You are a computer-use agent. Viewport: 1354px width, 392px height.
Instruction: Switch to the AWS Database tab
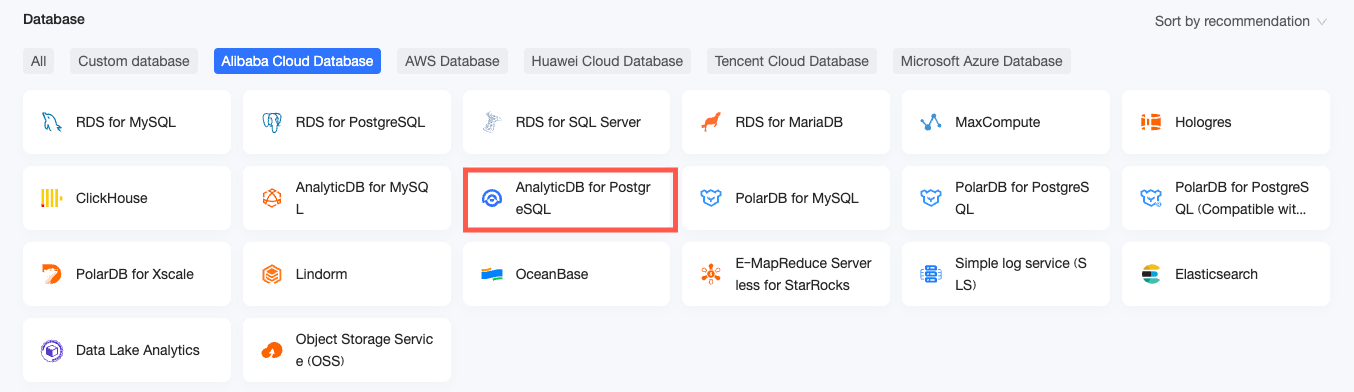452,61
